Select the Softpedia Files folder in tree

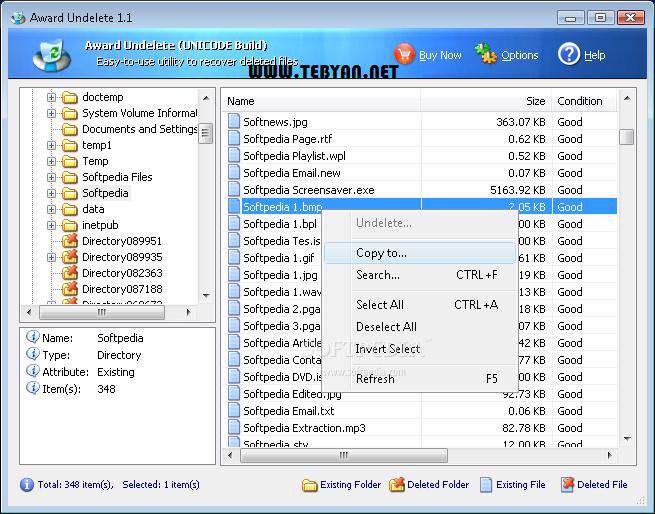pyautogui.click(x=117, y=177)
